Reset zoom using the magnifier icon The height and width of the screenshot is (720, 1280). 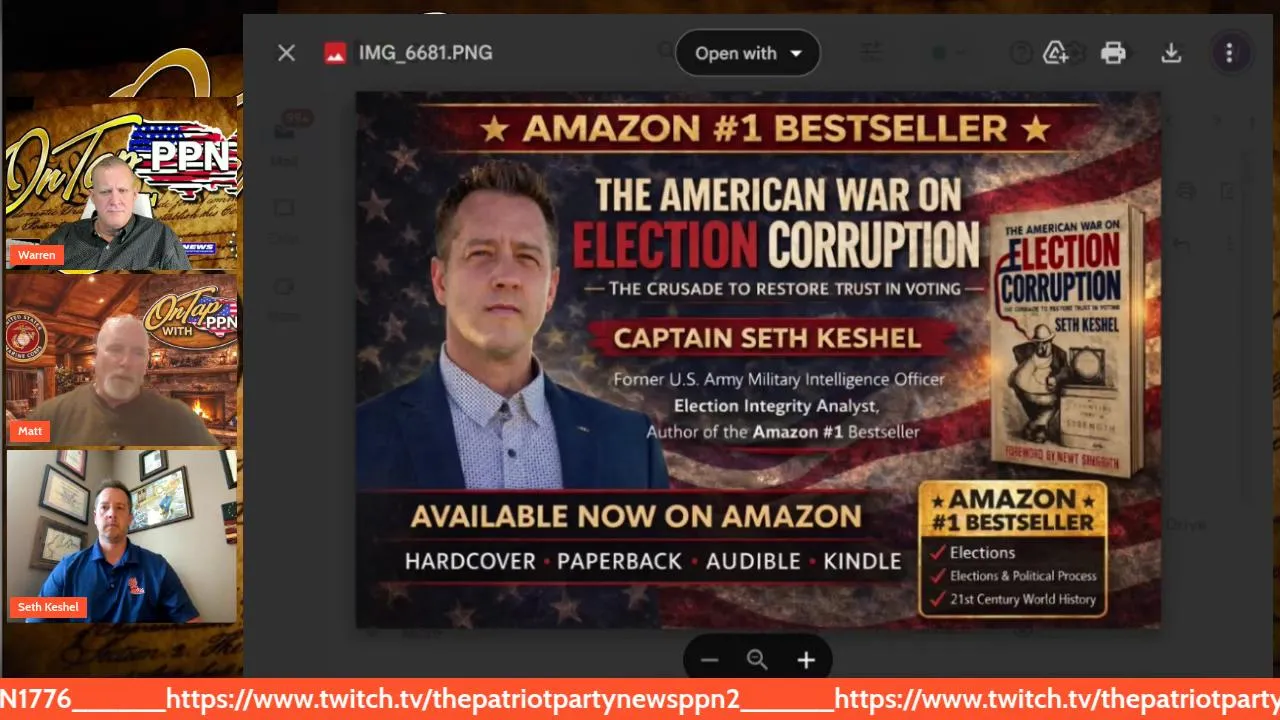757,660
